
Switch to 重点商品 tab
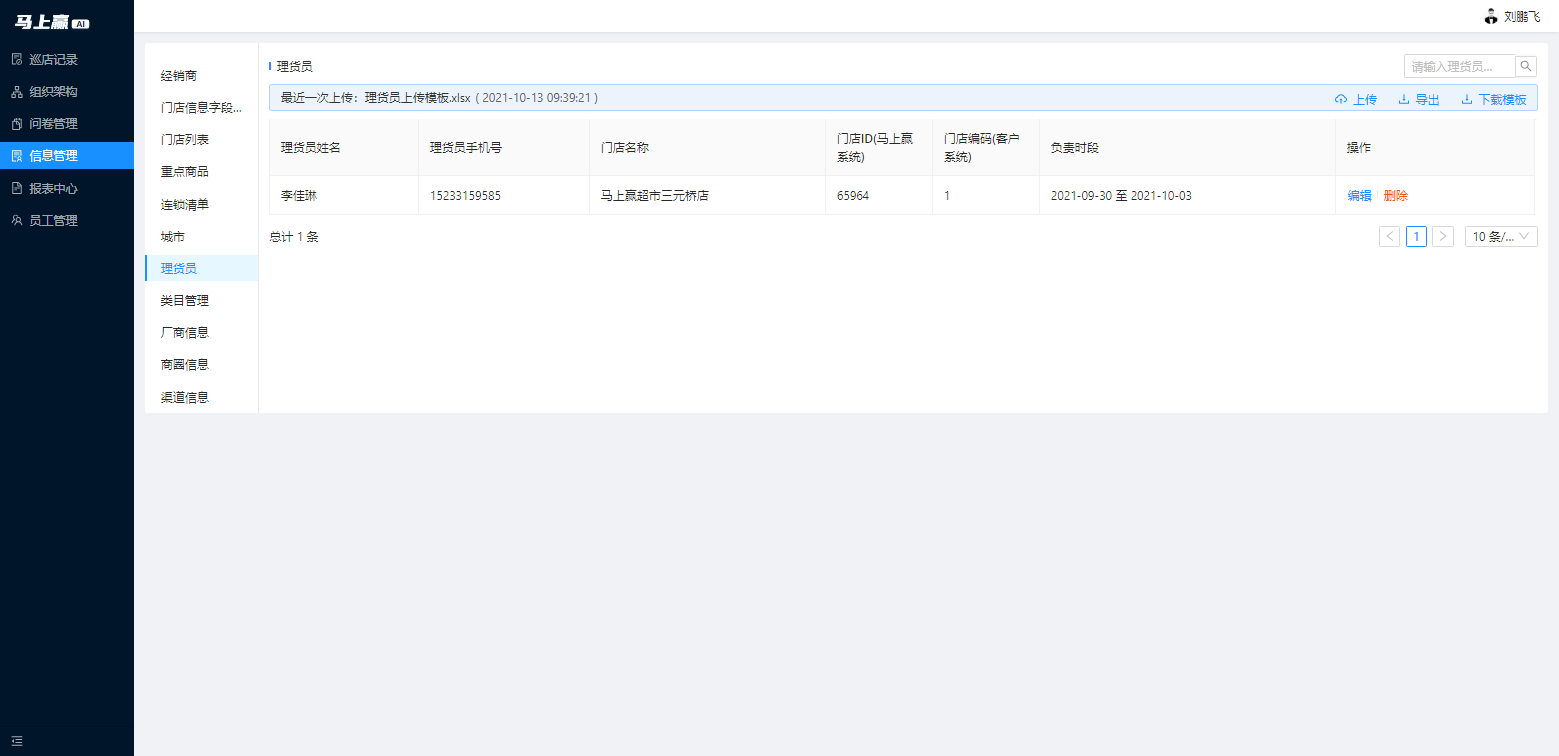tap(201, 172)
